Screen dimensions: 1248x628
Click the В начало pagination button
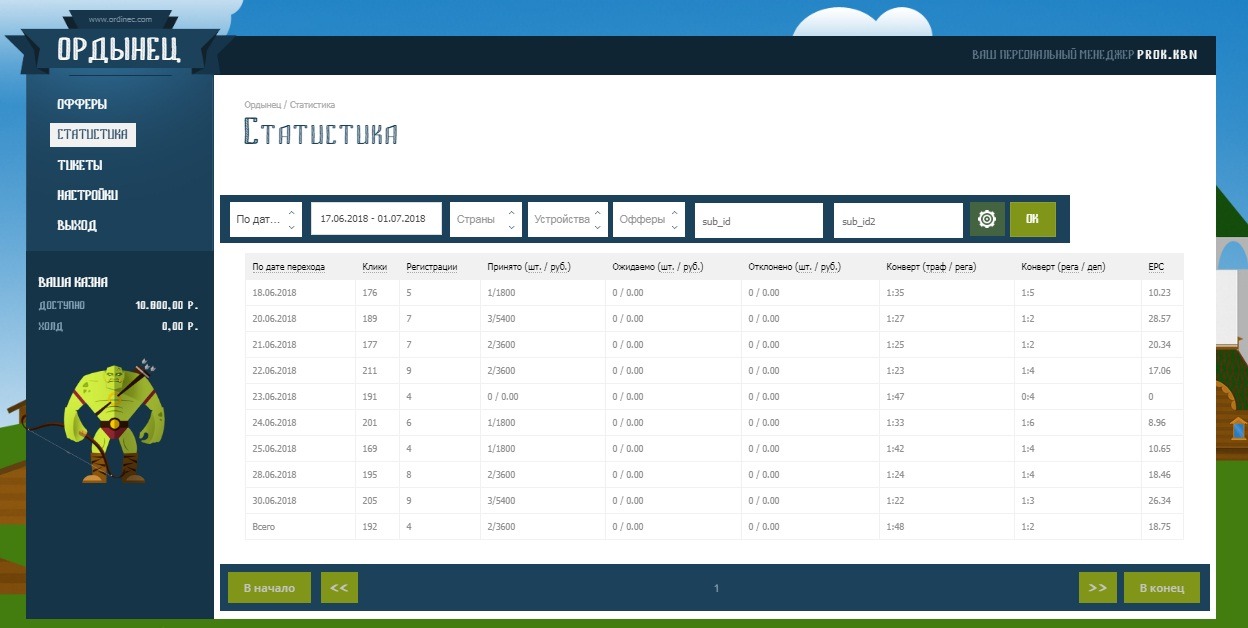tap(269, 588)
